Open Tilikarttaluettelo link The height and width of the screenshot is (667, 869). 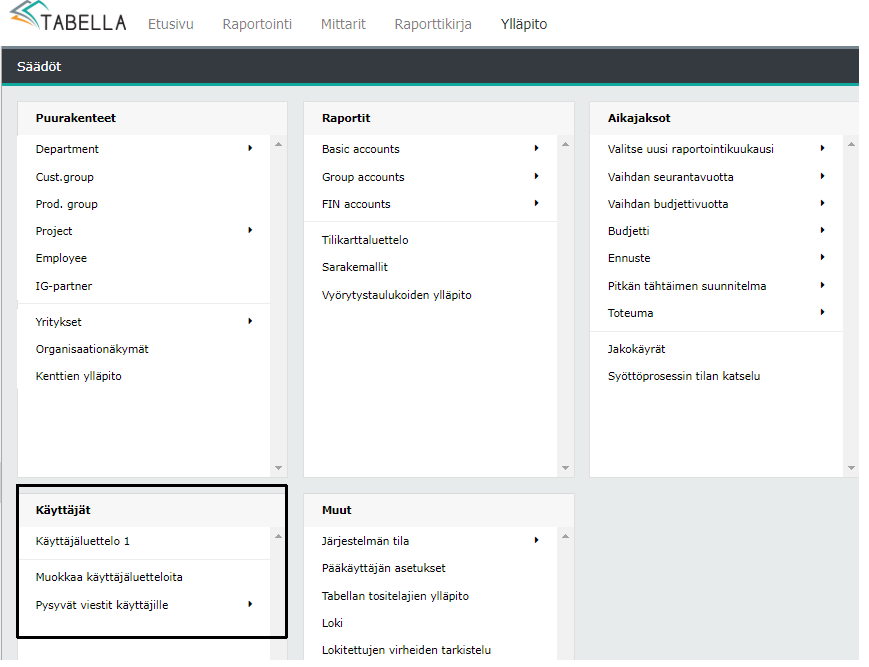(x=365, y=240)
